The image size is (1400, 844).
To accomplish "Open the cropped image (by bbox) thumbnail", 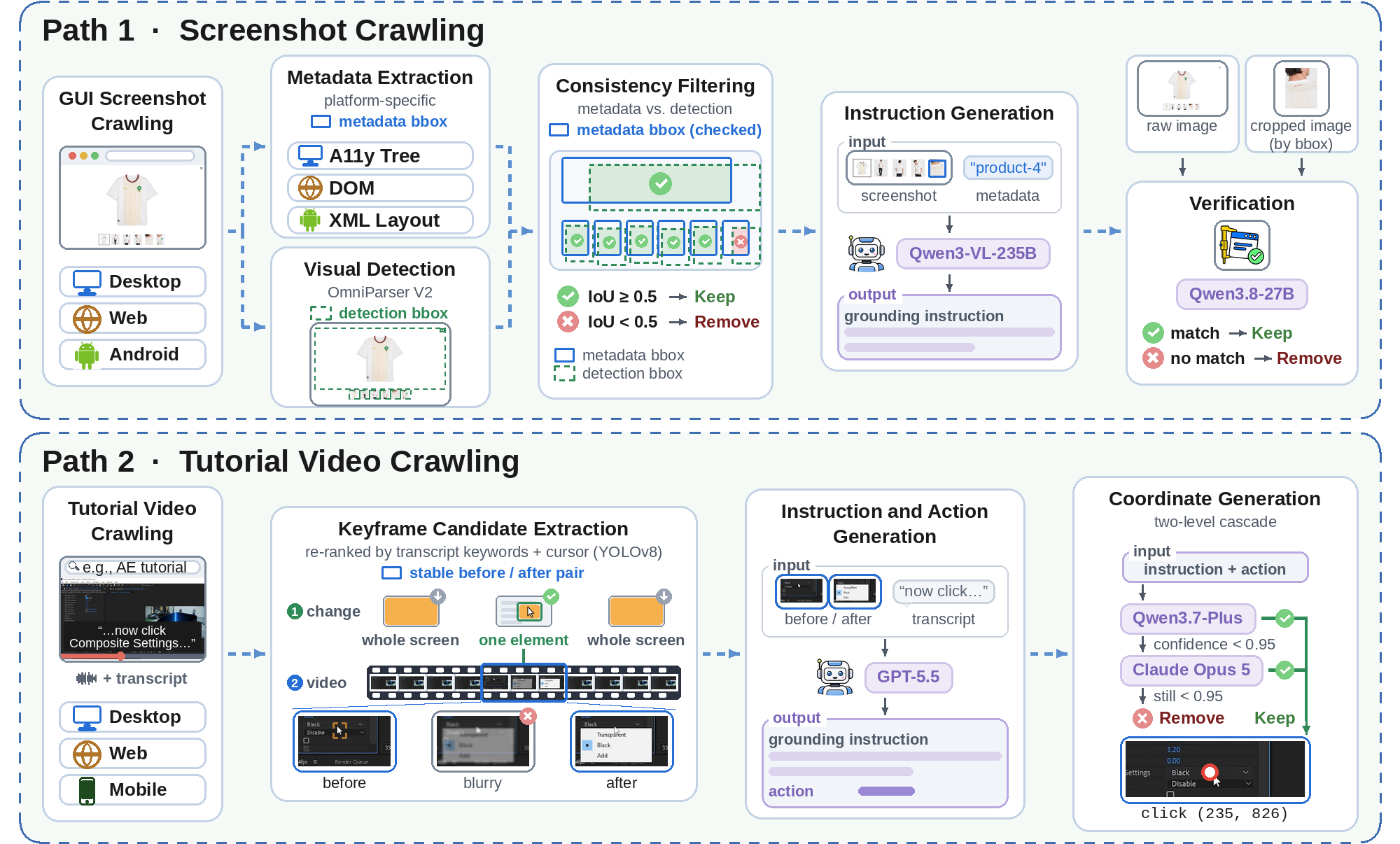I will click(x=1301, y=88).
